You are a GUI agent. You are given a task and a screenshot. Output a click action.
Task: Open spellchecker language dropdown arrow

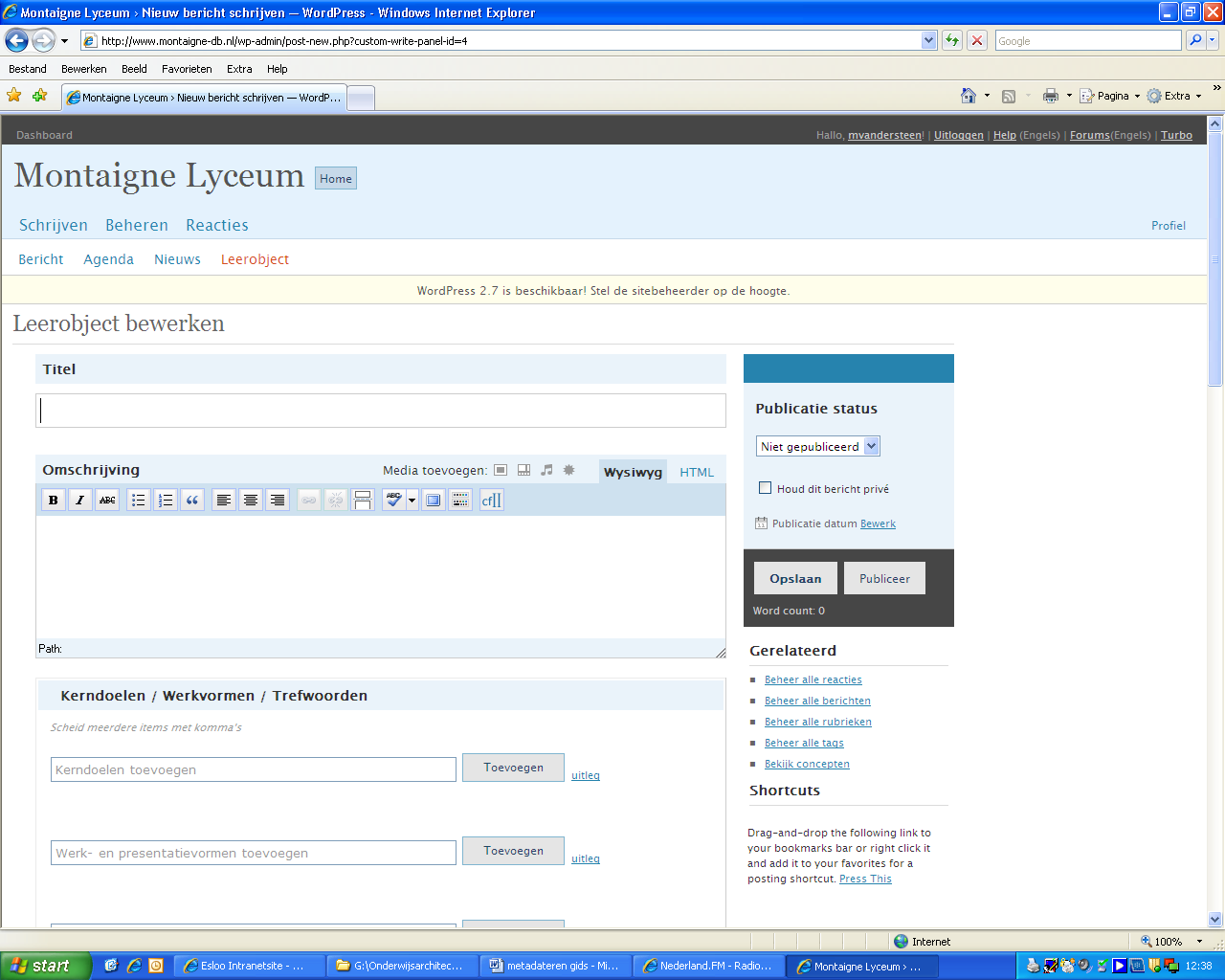click(x=412, y=500)
